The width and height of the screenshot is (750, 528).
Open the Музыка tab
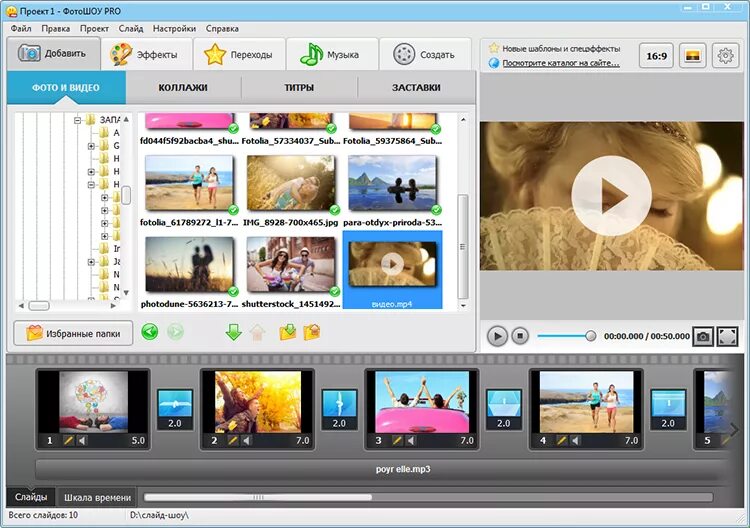pyautogui.click(x=332, y=55)
